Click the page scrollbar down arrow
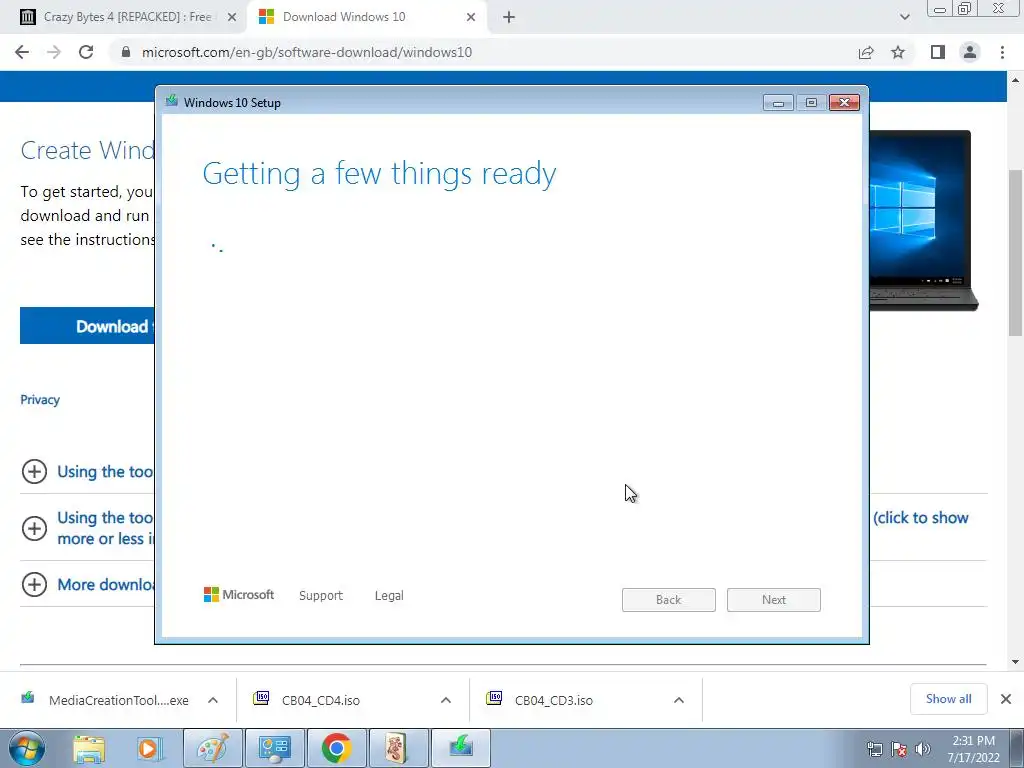1024x768 pixels. (1016, 662)
